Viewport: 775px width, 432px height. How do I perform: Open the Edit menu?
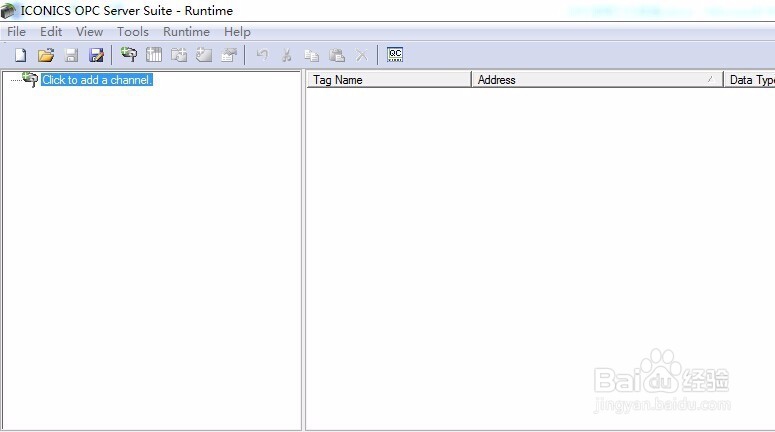51,32
